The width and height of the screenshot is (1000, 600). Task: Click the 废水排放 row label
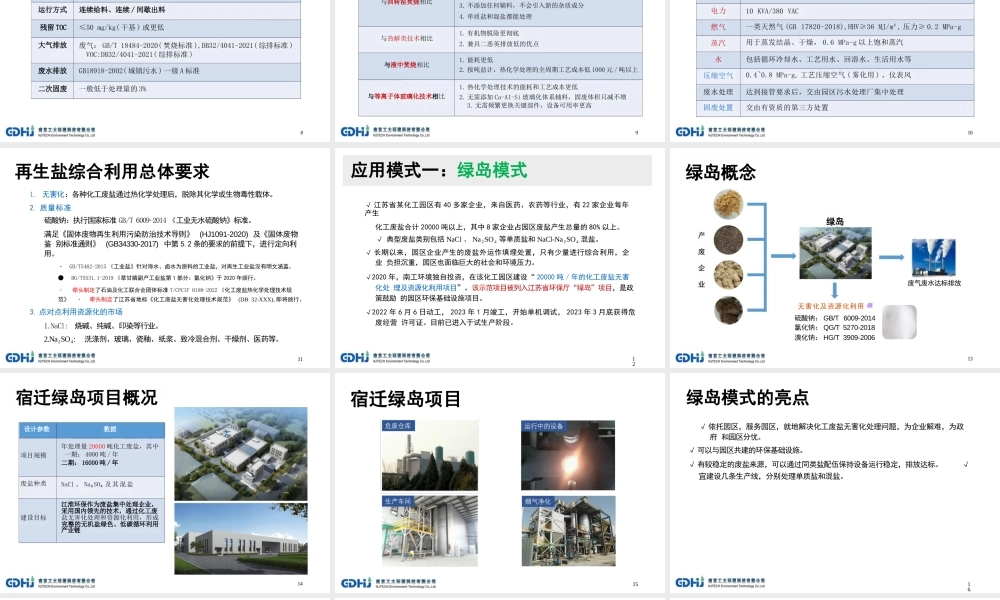pos(52,71)
